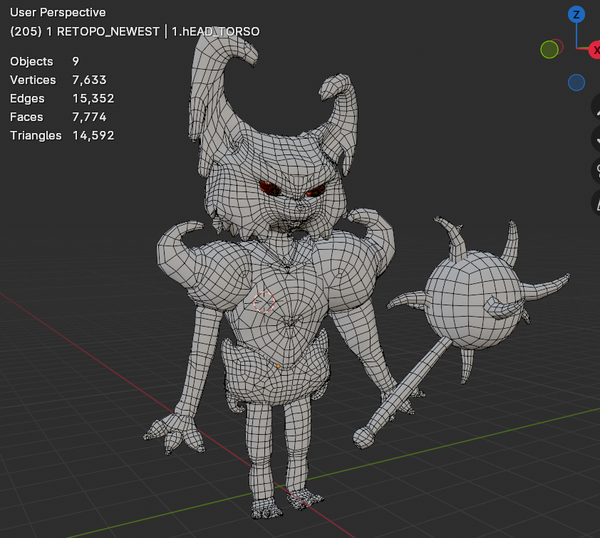The height and width of the screenshot is (538, 600).
Task: Click the zoom view navigation icon
Action: pos(595,113)
